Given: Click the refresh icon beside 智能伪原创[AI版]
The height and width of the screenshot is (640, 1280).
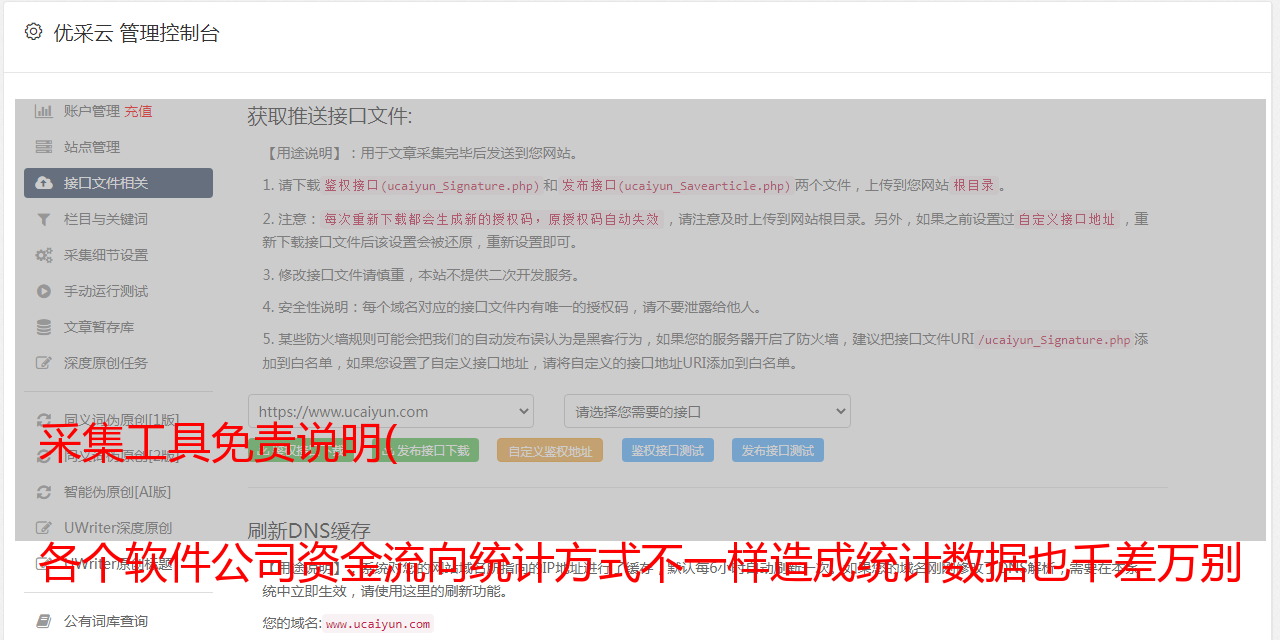Looking at the screenshot, I should [44, 492].
